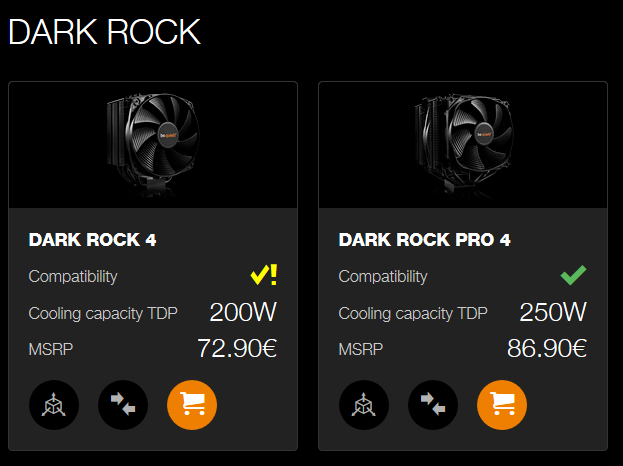The image size is (623, 466).
Task: Select the DARK ROCK PRO 4 product title
Action: 424,240
